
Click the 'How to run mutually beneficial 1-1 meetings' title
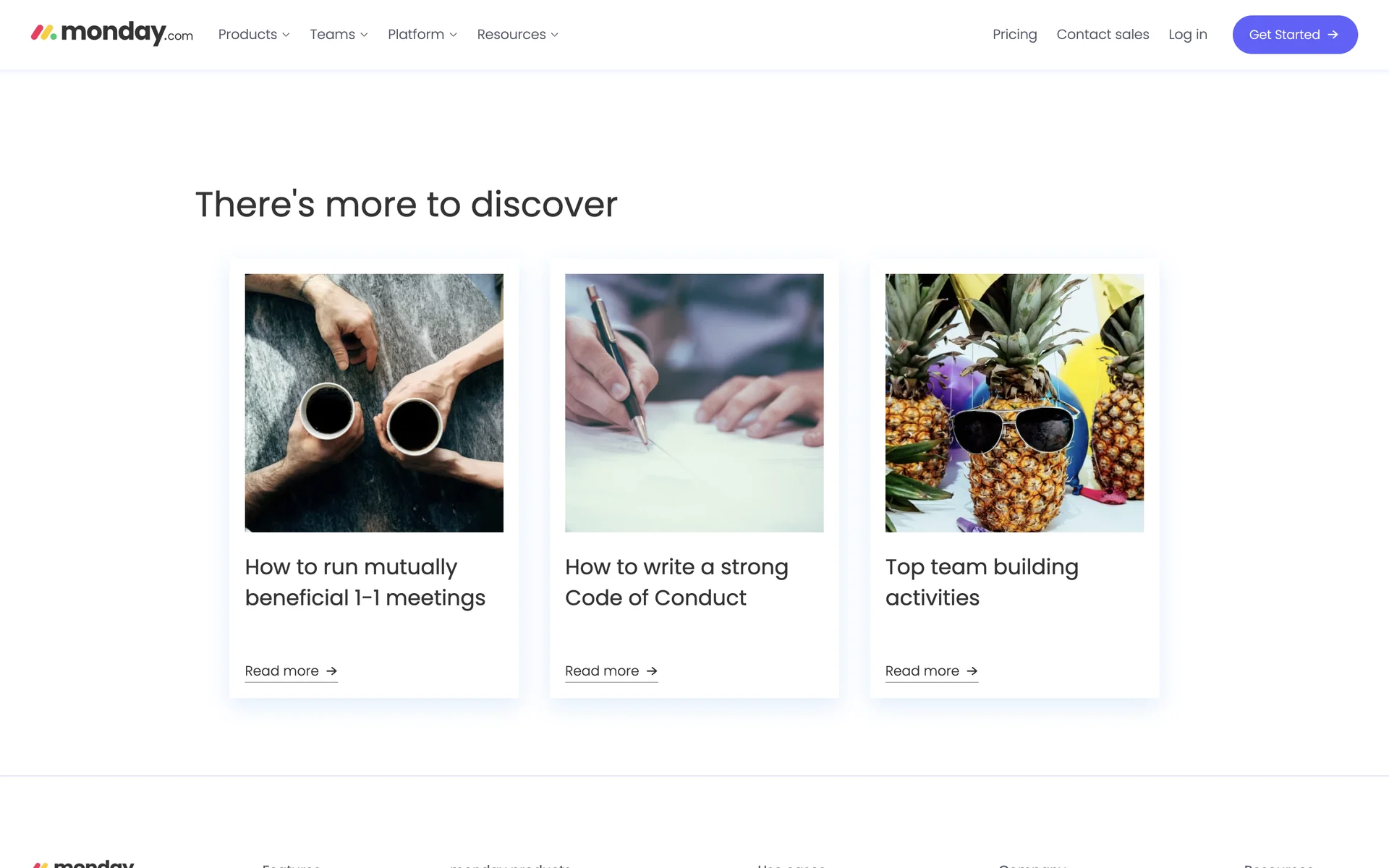(x=365, y=582)
